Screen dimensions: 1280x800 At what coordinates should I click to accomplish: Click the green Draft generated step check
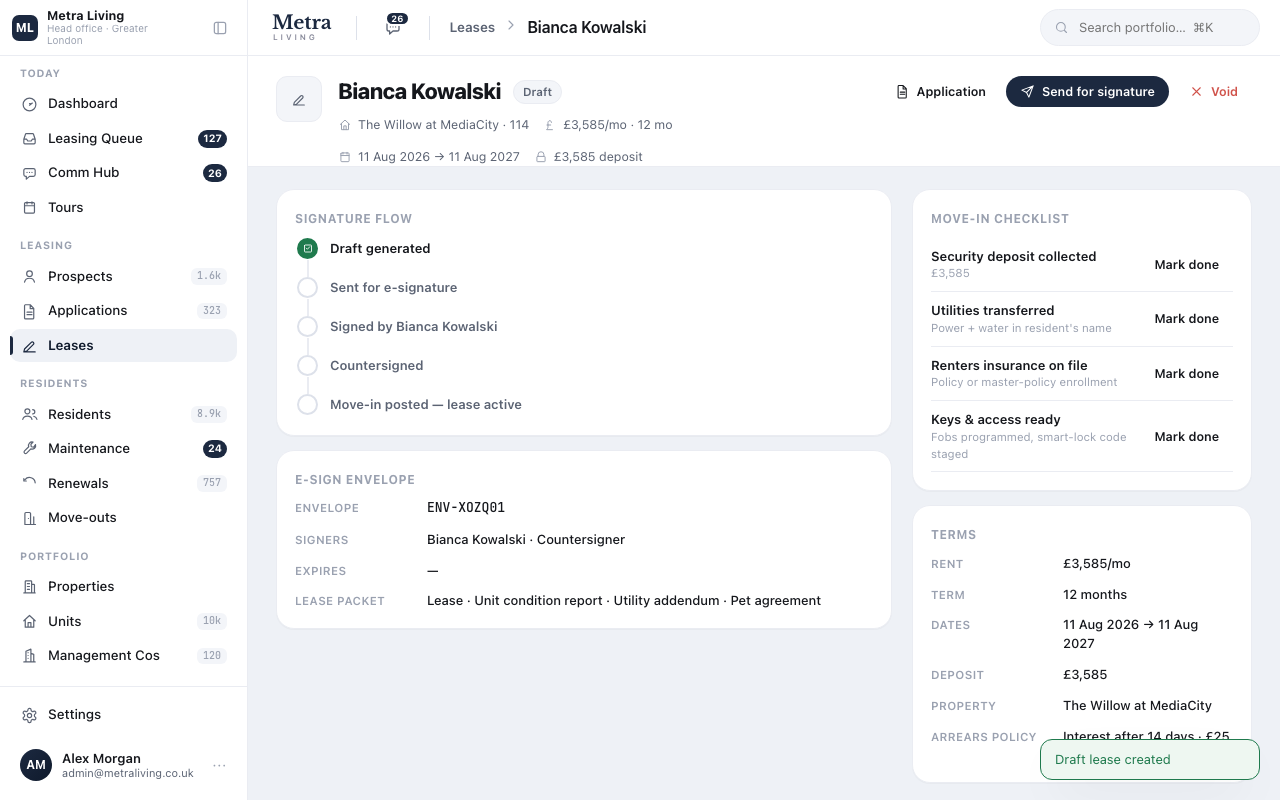pyautogui.click(x=307, y=249)
